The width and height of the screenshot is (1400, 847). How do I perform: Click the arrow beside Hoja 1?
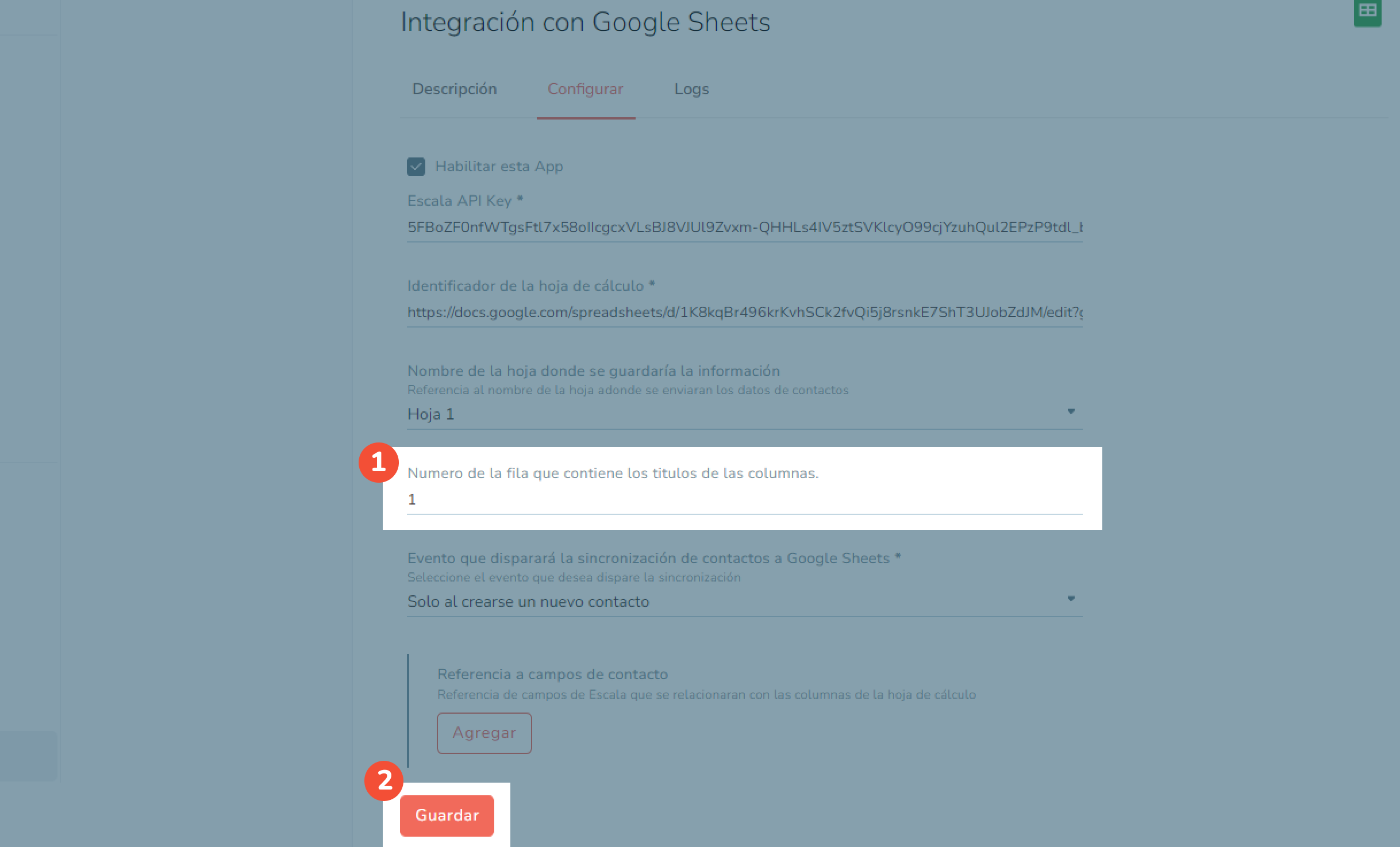(x=1071, y=411)
